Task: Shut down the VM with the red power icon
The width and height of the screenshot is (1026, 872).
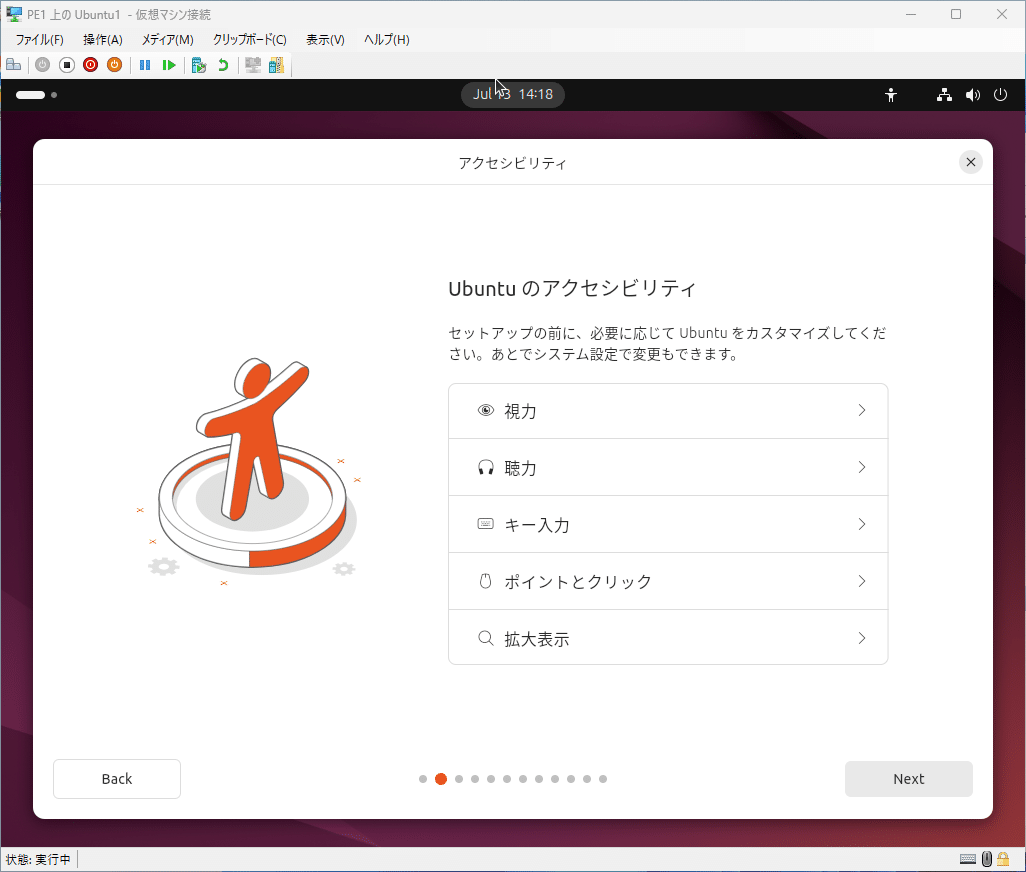Action: [90, 65]
